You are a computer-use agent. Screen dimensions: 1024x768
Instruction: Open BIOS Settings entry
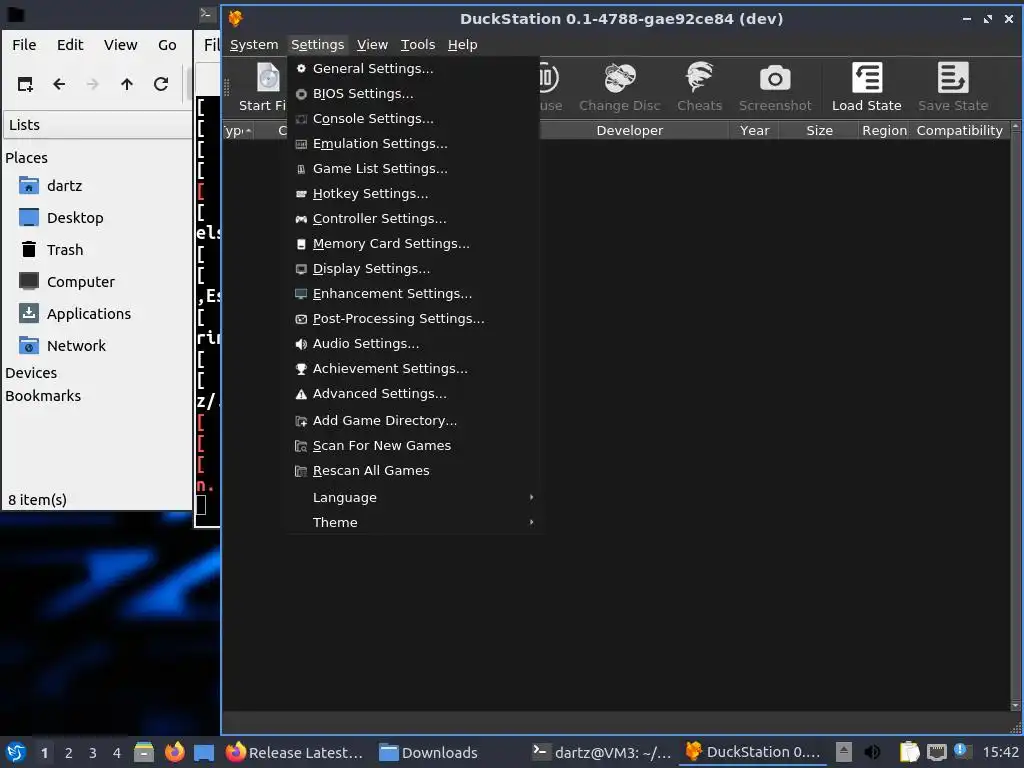[413, 93]
